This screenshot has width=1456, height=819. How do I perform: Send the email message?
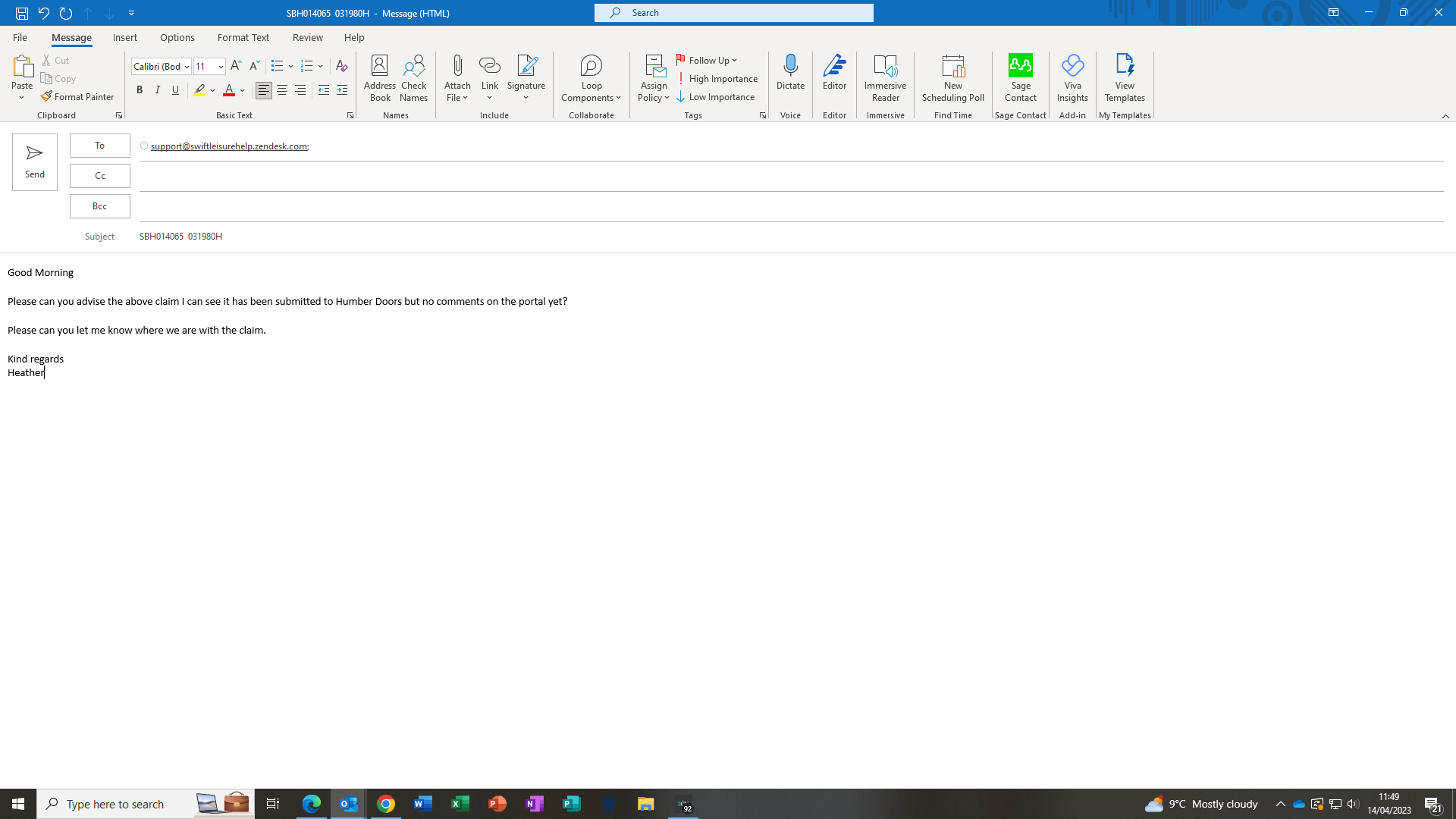pos(35,162)
